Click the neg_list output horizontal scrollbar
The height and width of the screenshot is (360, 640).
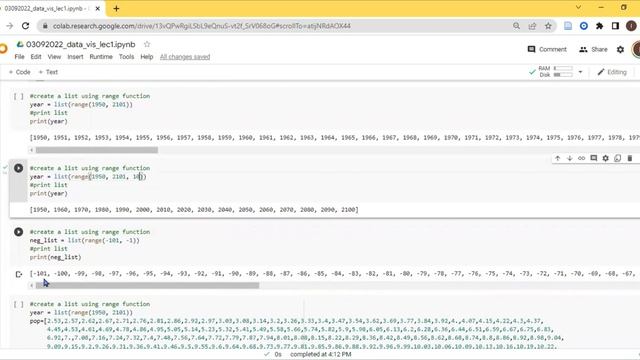[147, 285]
